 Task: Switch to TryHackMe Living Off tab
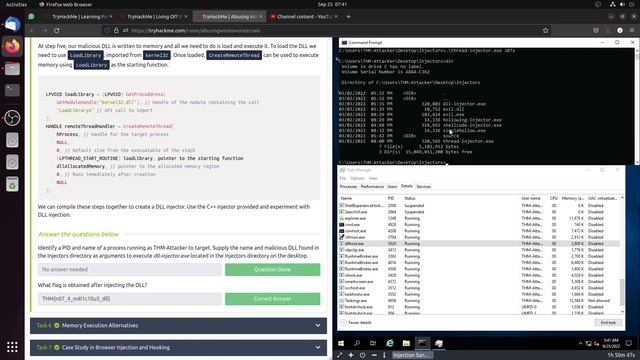[153, 17]
